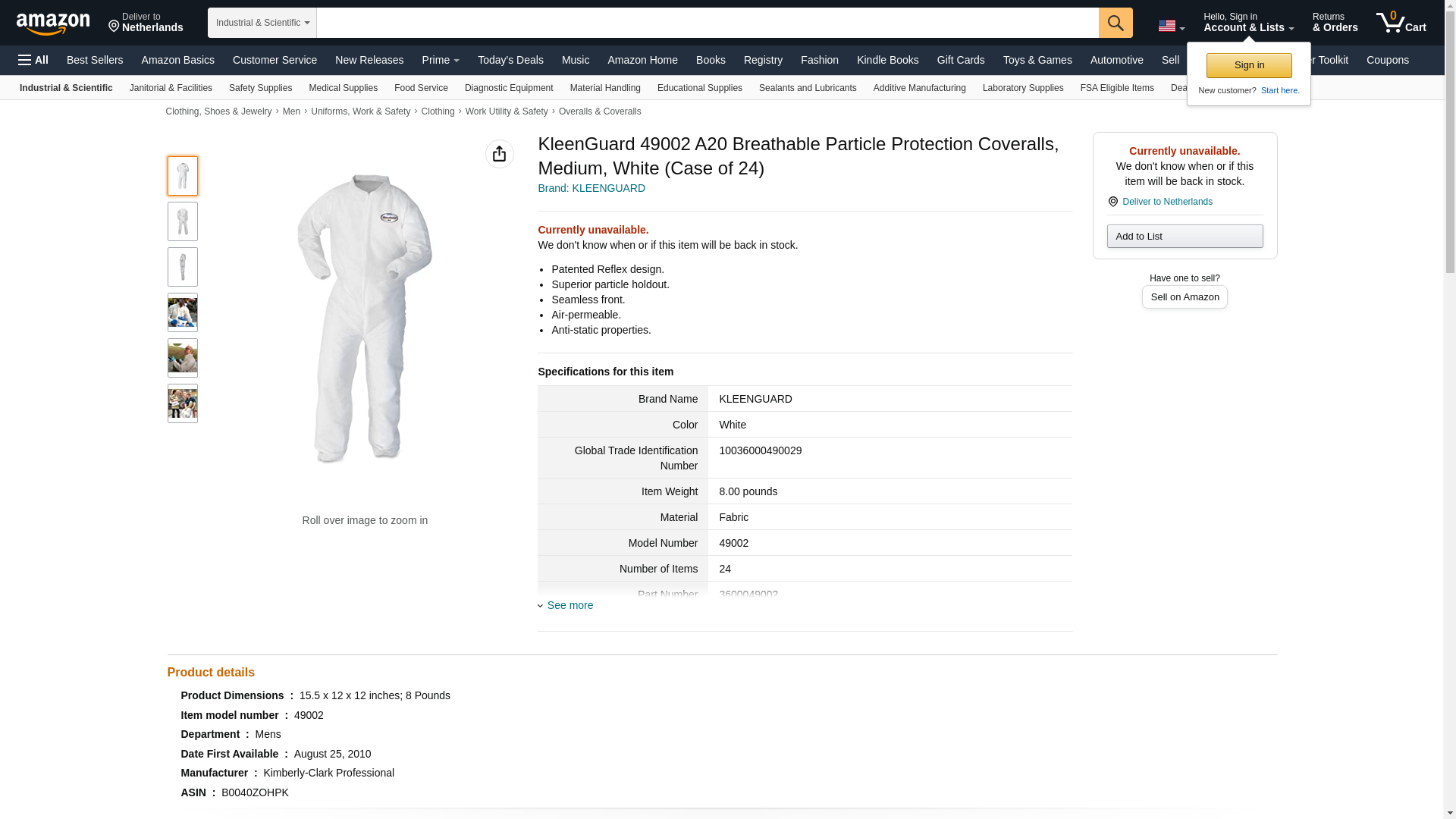Click the Amazon logo
This screenshot has height=819, width=1456.
53,24
